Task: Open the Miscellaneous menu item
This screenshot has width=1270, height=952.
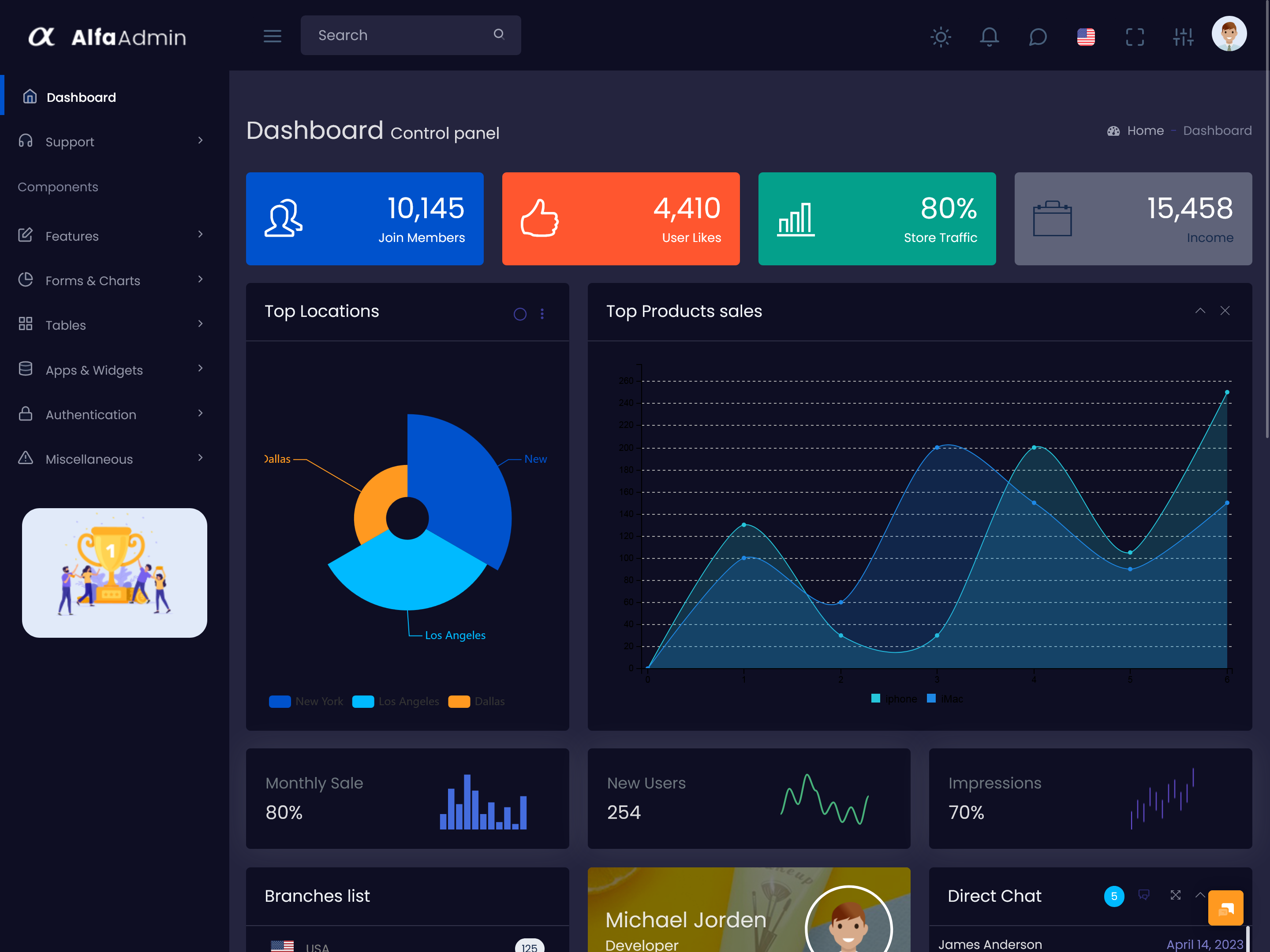Action: (x=115, y=459)
